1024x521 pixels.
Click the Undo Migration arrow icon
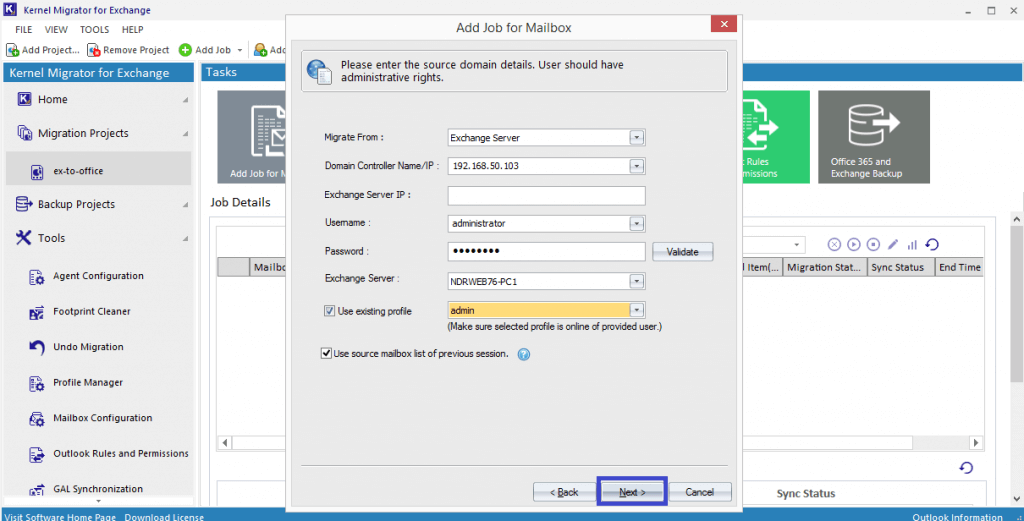point(37,347)
